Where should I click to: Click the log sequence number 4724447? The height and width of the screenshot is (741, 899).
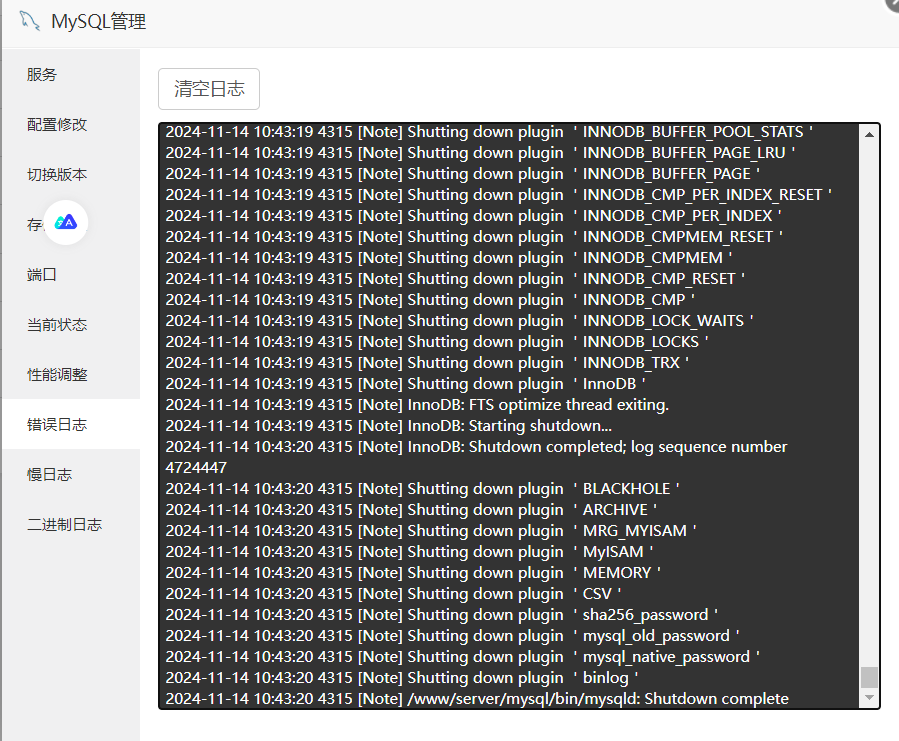[196, 467]
